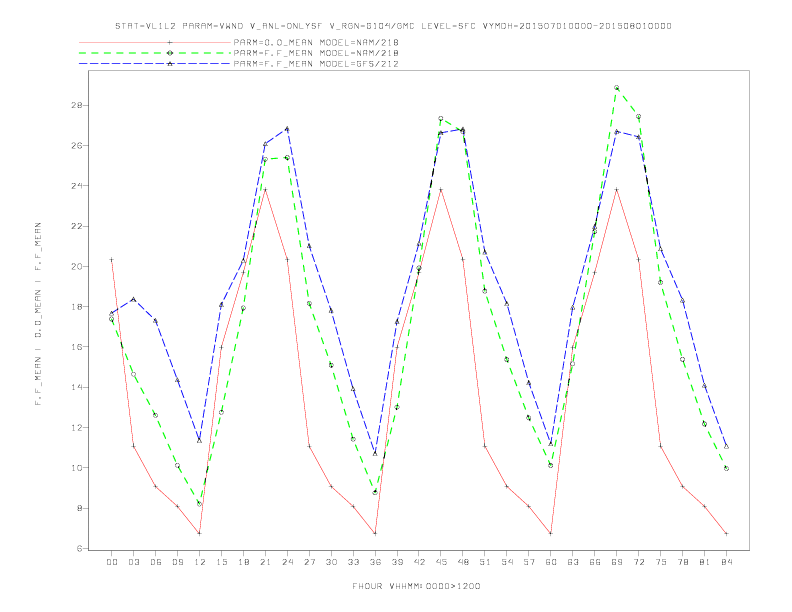Click x-axis tick label 45

click(x=441, y=562)
